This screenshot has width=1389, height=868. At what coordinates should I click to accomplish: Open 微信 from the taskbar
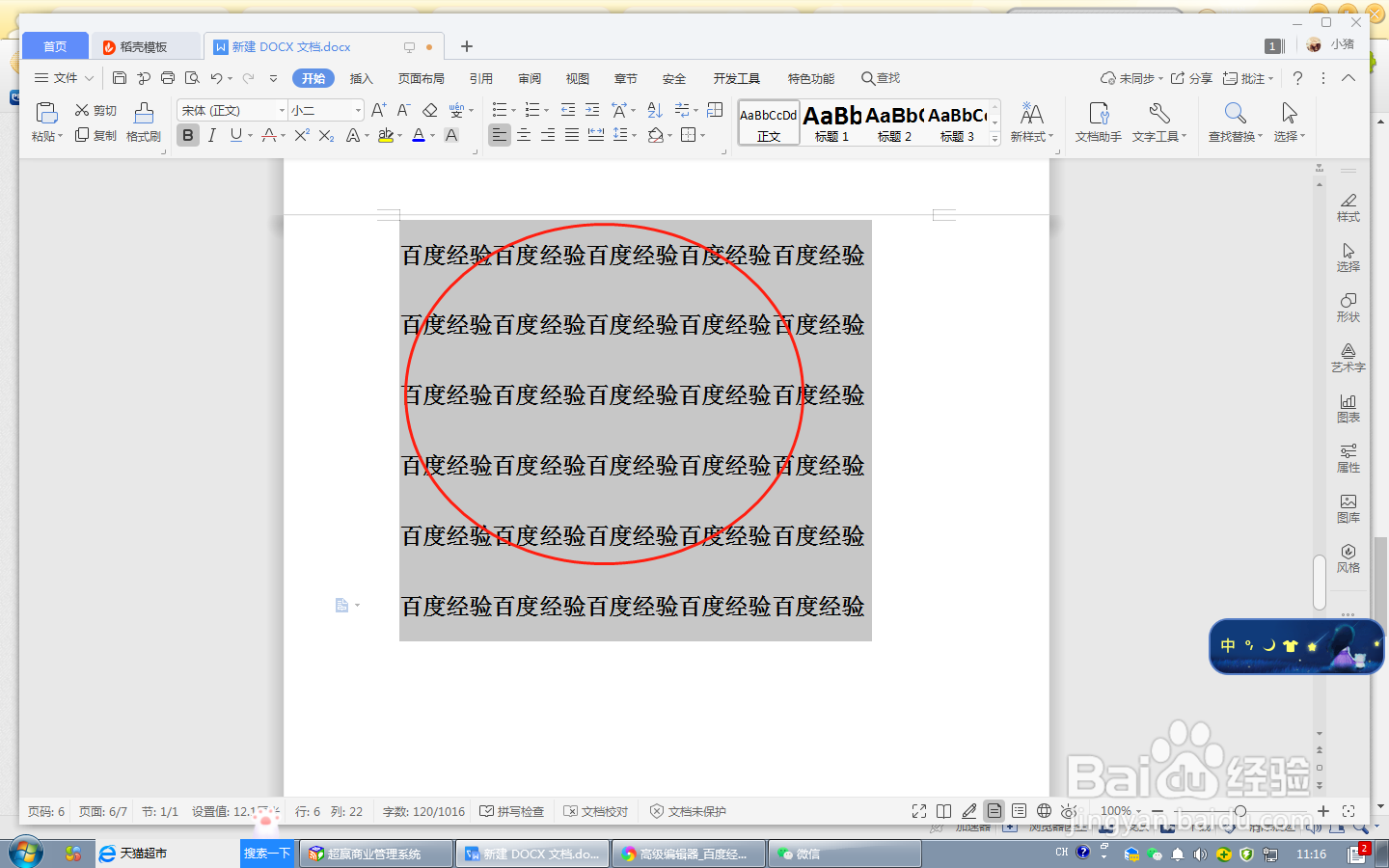(x=844, y=854)
